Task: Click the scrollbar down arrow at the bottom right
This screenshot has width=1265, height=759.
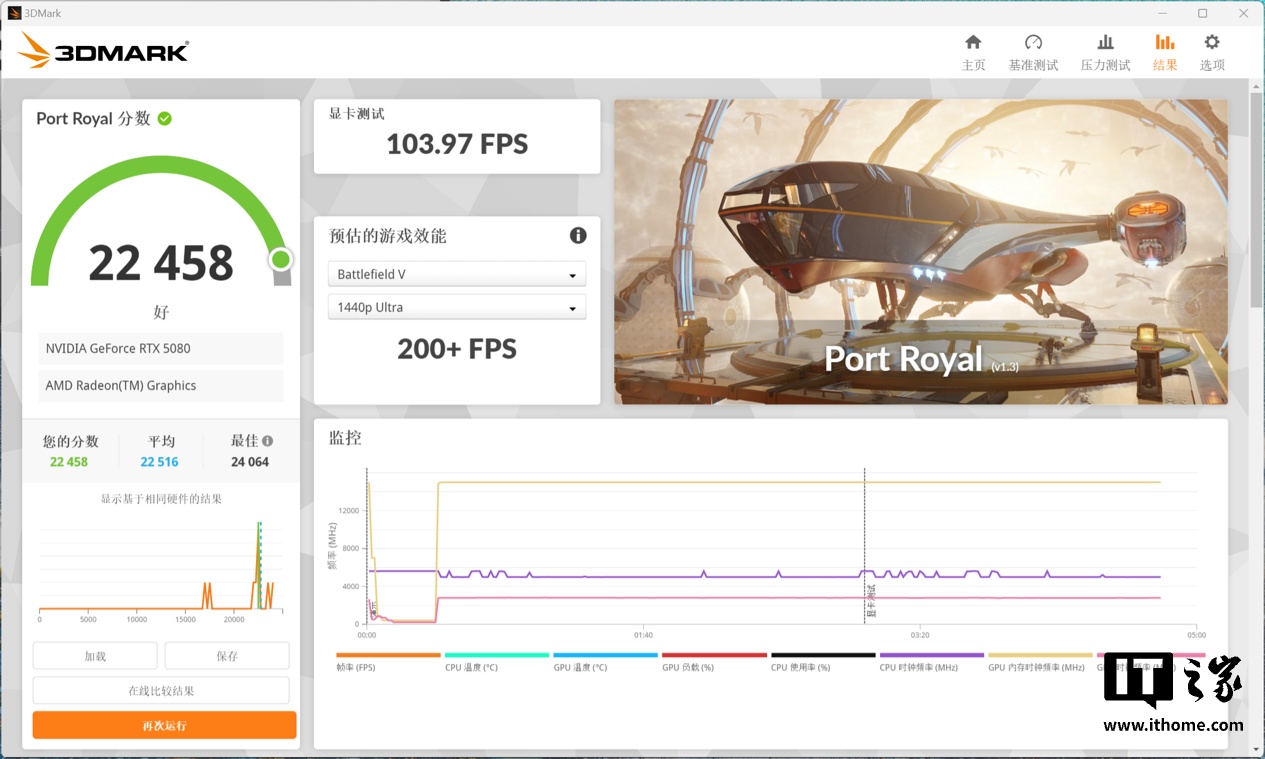Action: point(1257,749)
